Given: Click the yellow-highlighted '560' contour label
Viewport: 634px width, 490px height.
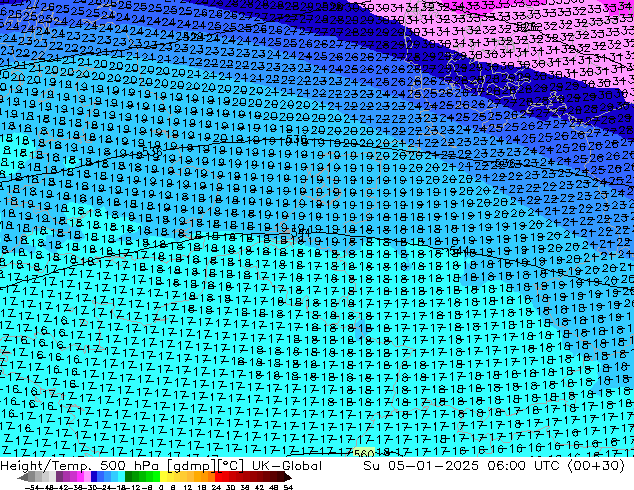Looking at the screenshot, I should pos(364,453).
